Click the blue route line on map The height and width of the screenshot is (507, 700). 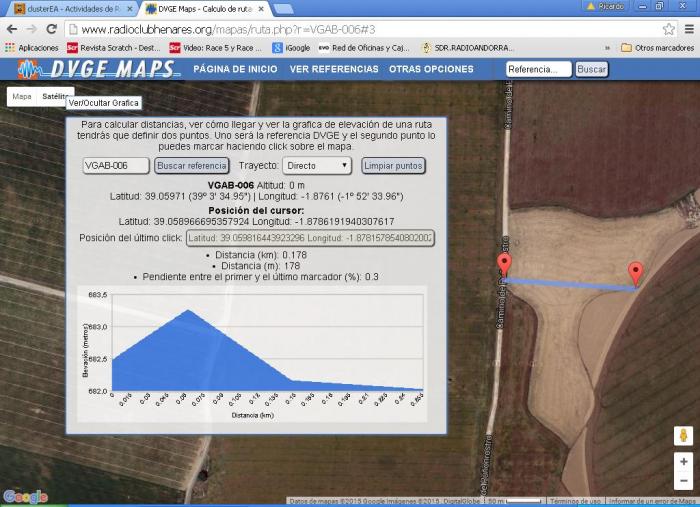click(x=569, y=284)
